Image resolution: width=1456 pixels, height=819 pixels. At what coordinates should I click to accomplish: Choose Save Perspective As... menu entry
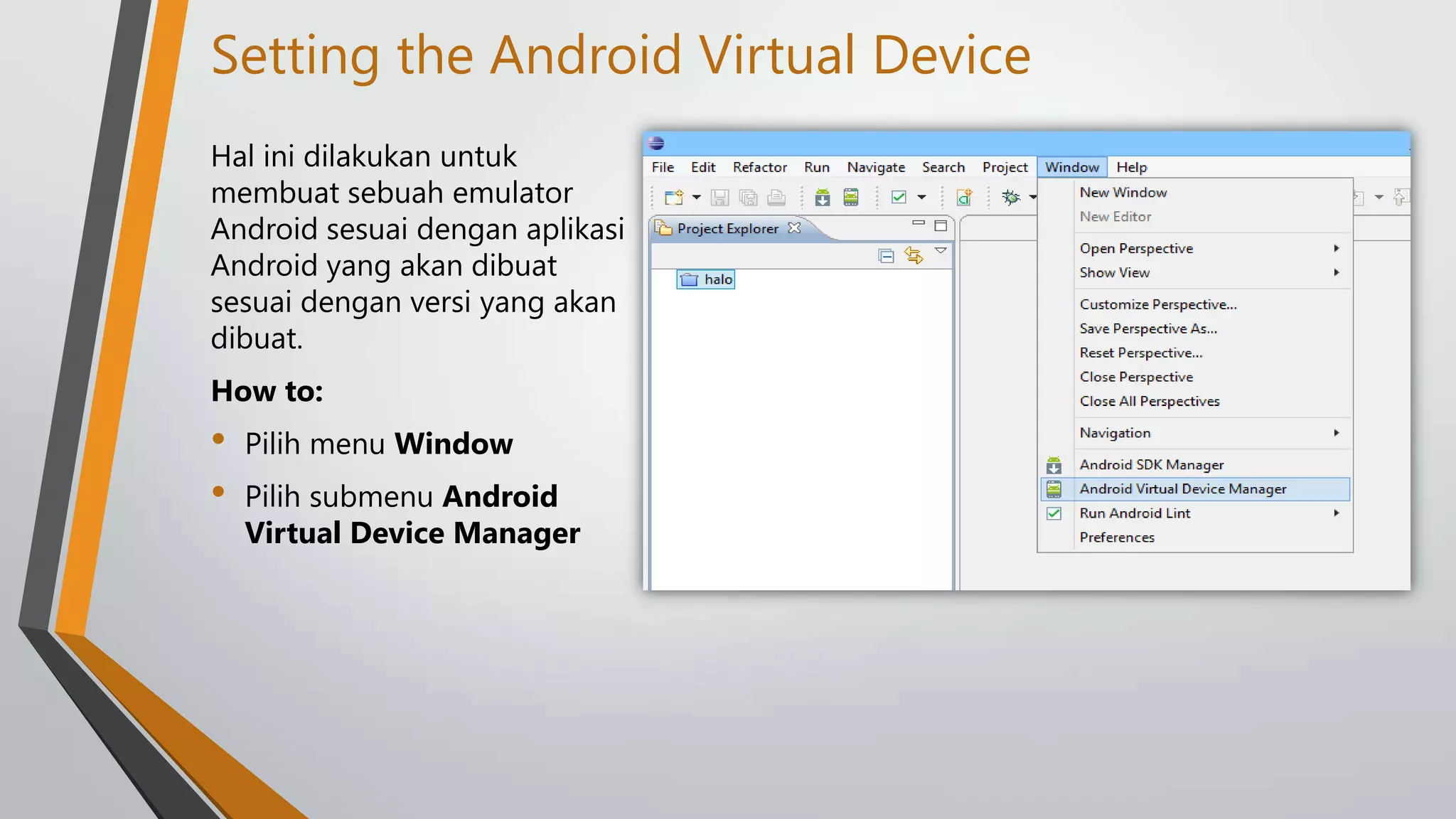click(1195, 328)
